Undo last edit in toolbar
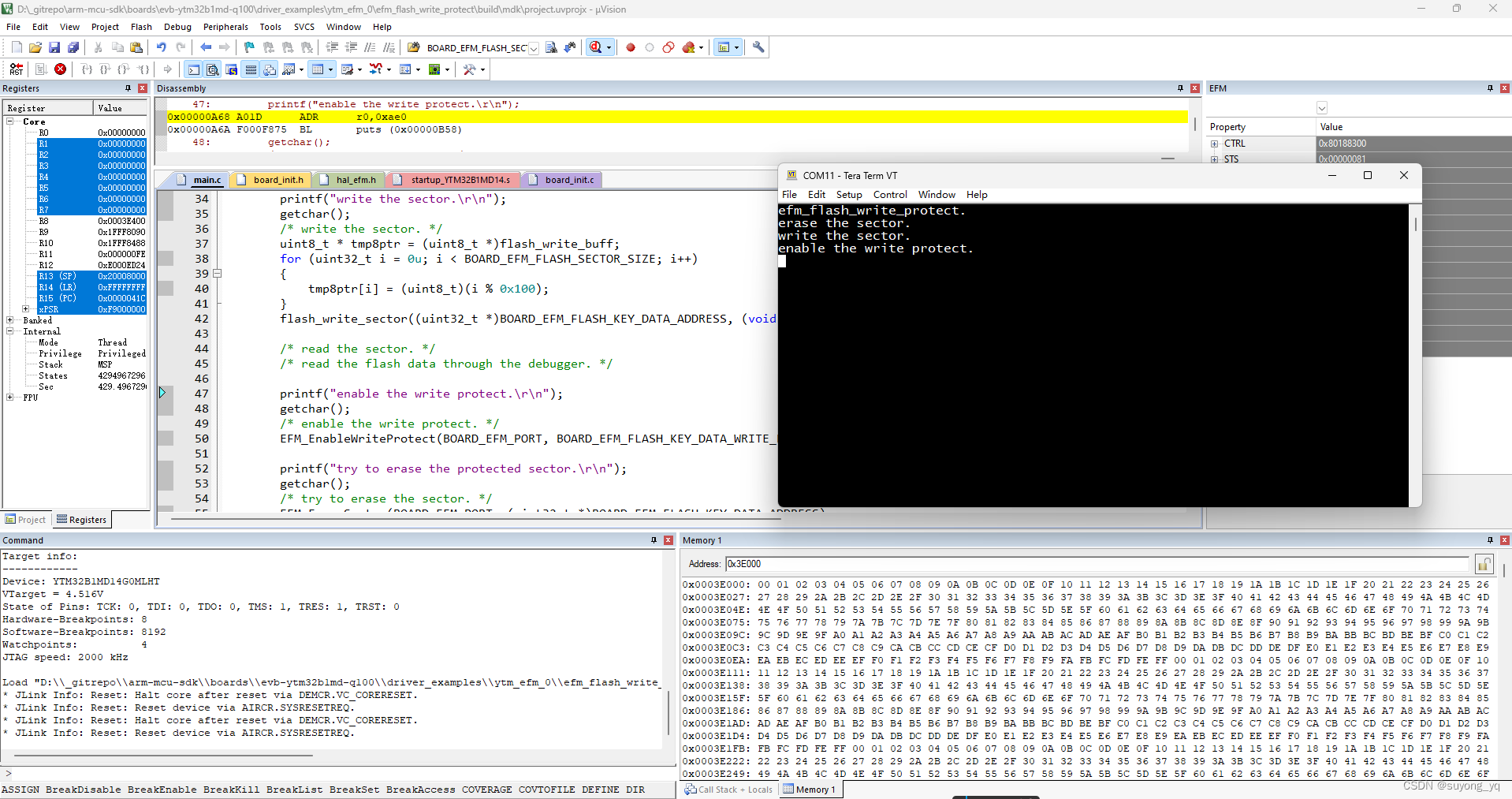The height and width of the screenshot is (799, 1512). [x=162, y=47]
